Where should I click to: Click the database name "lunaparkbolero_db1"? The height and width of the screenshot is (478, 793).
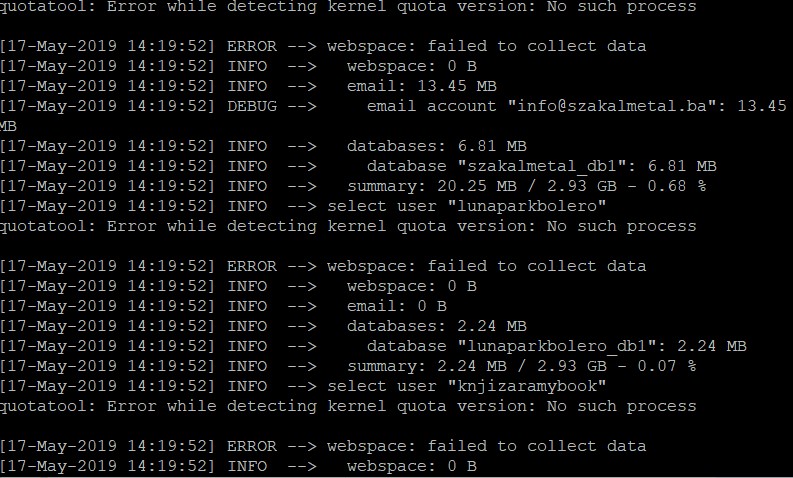(566, 346)
